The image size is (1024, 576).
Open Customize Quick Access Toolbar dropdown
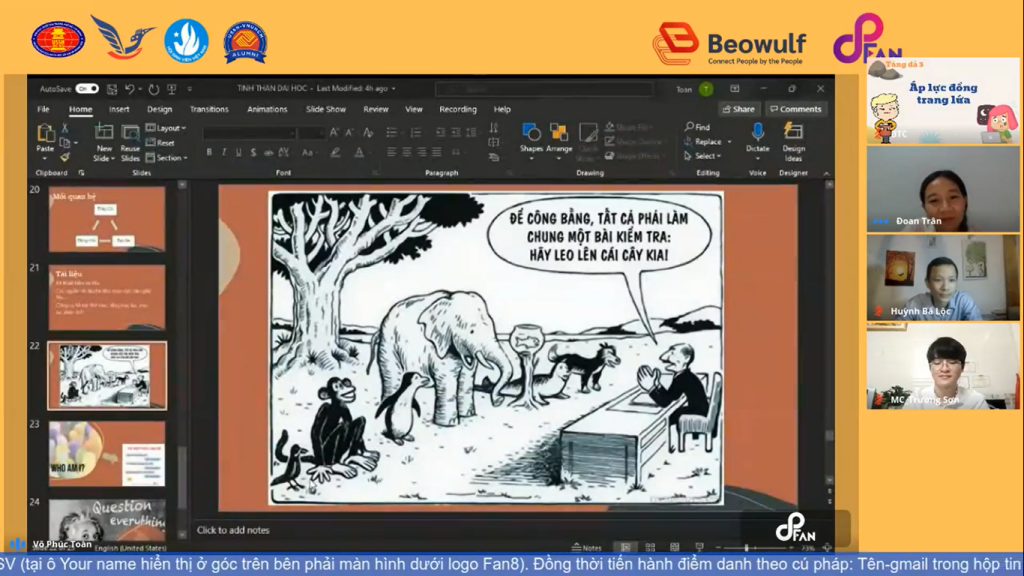coord(190,89)
